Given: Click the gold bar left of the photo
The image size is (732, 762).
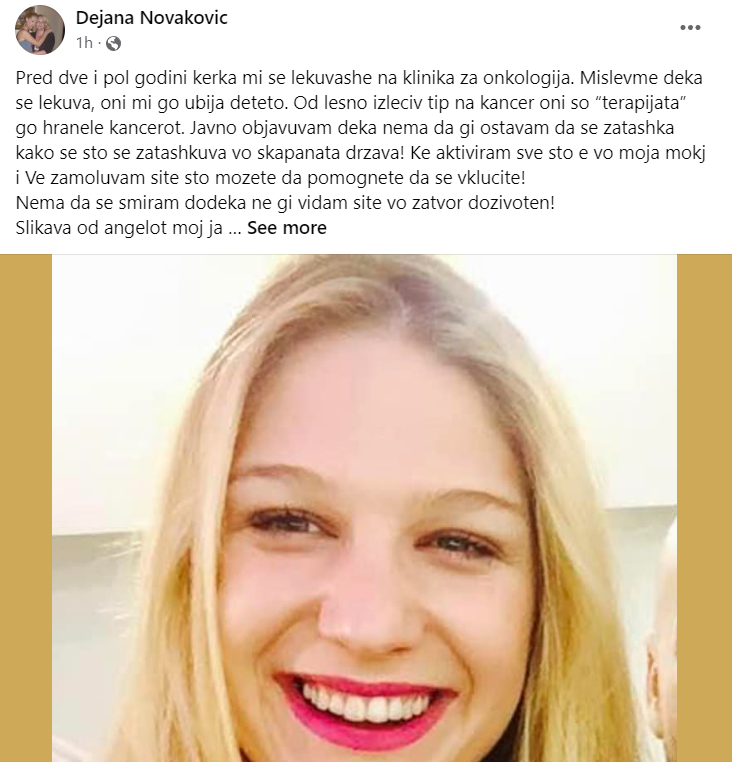Looking at the screenshot, I should point(26,508).
